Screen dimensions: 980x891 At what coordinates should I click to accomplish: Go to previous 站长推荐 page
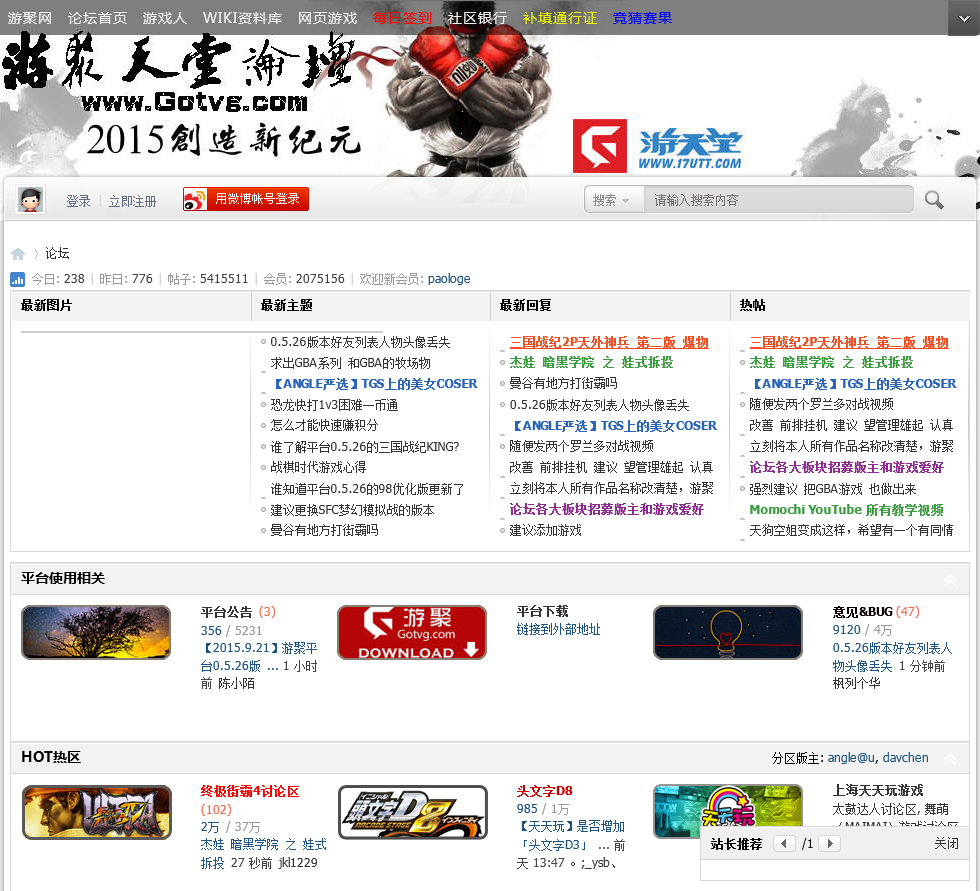pos(784,844)
